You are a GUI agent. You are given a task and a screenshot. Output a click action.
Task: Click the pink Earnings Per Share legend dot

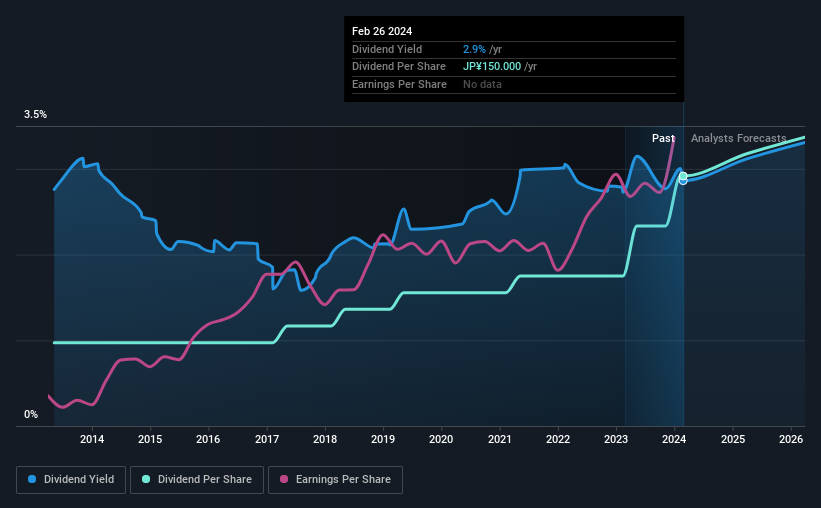[x=284, y=479]
